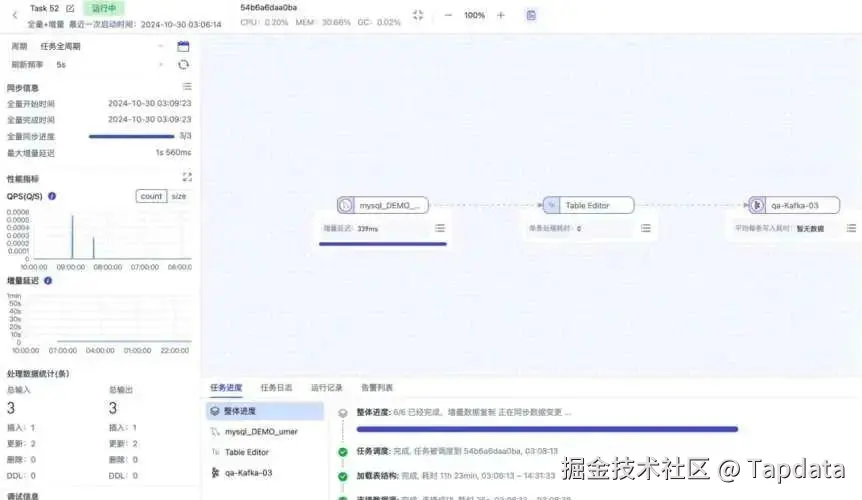Click the Table Editor node icon
Screen dimensions: 862x500
coord(551,205)
